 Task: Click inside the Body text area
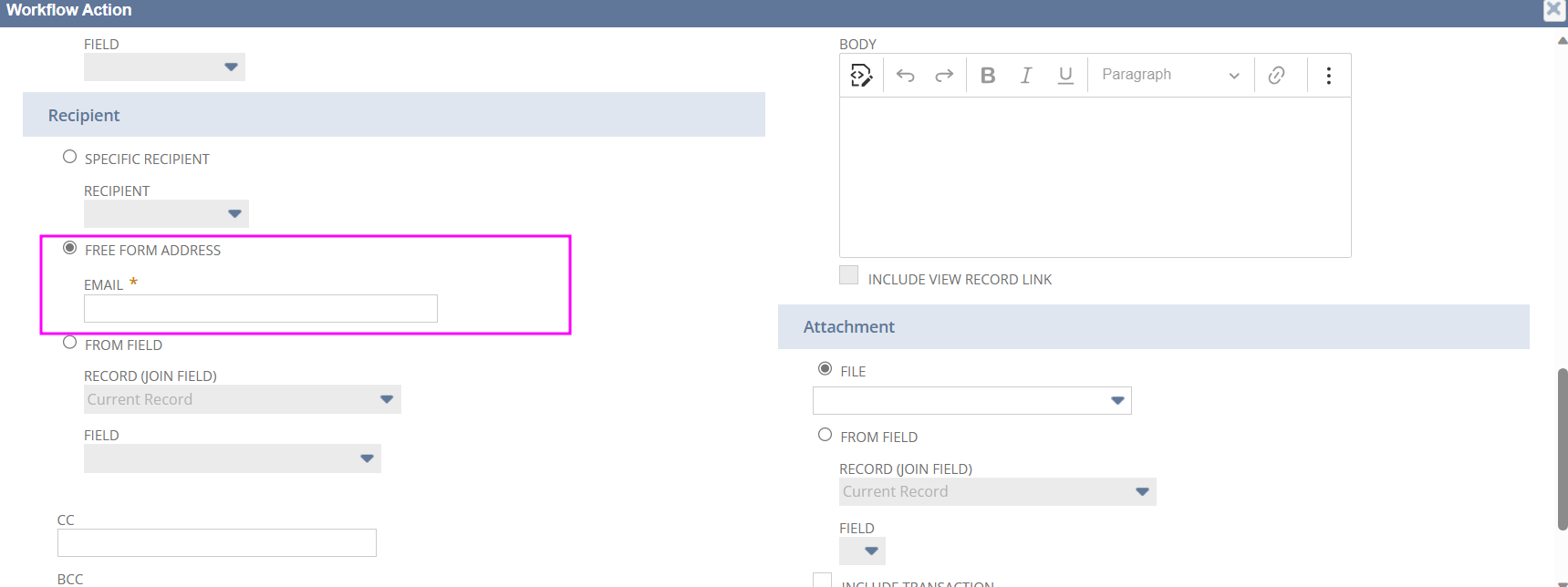tap(1095, 177)
